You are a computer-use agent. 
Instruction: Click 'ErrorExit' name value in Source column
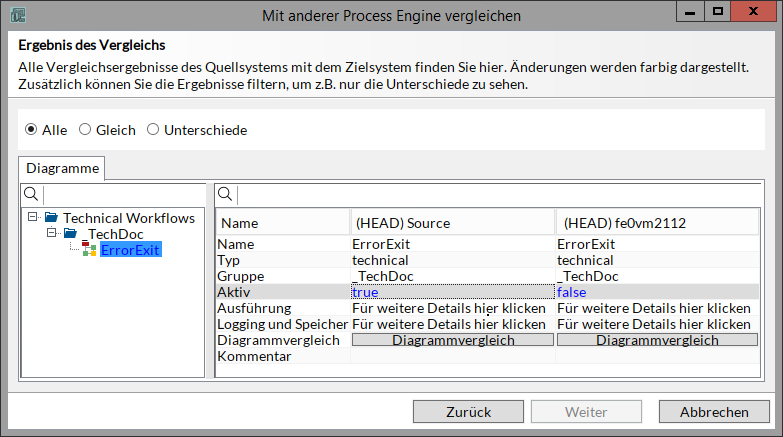pyautogui.click(x=381, y=244)
